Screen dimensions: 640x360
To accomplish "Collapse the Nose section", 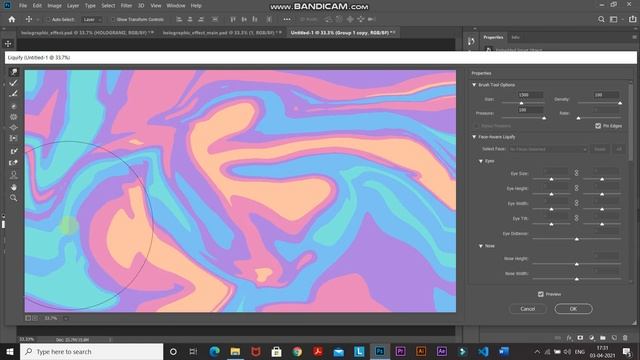I will (x=480, y=246).
